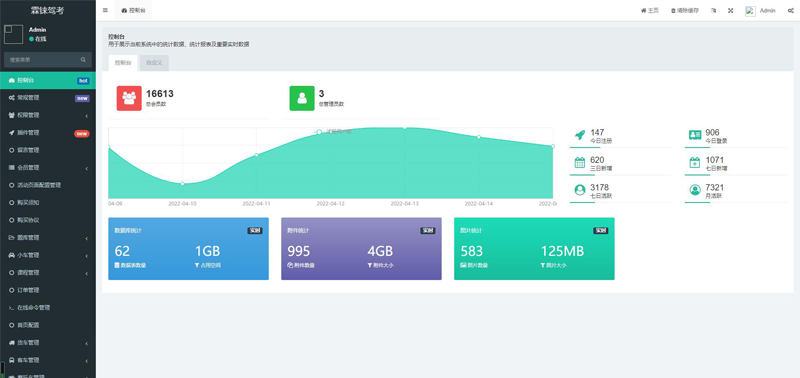Image resolution: width=800 pixels, height=378 pixels.
Task: Click the user circle icon beside 3178
Action: coord(580,190)
